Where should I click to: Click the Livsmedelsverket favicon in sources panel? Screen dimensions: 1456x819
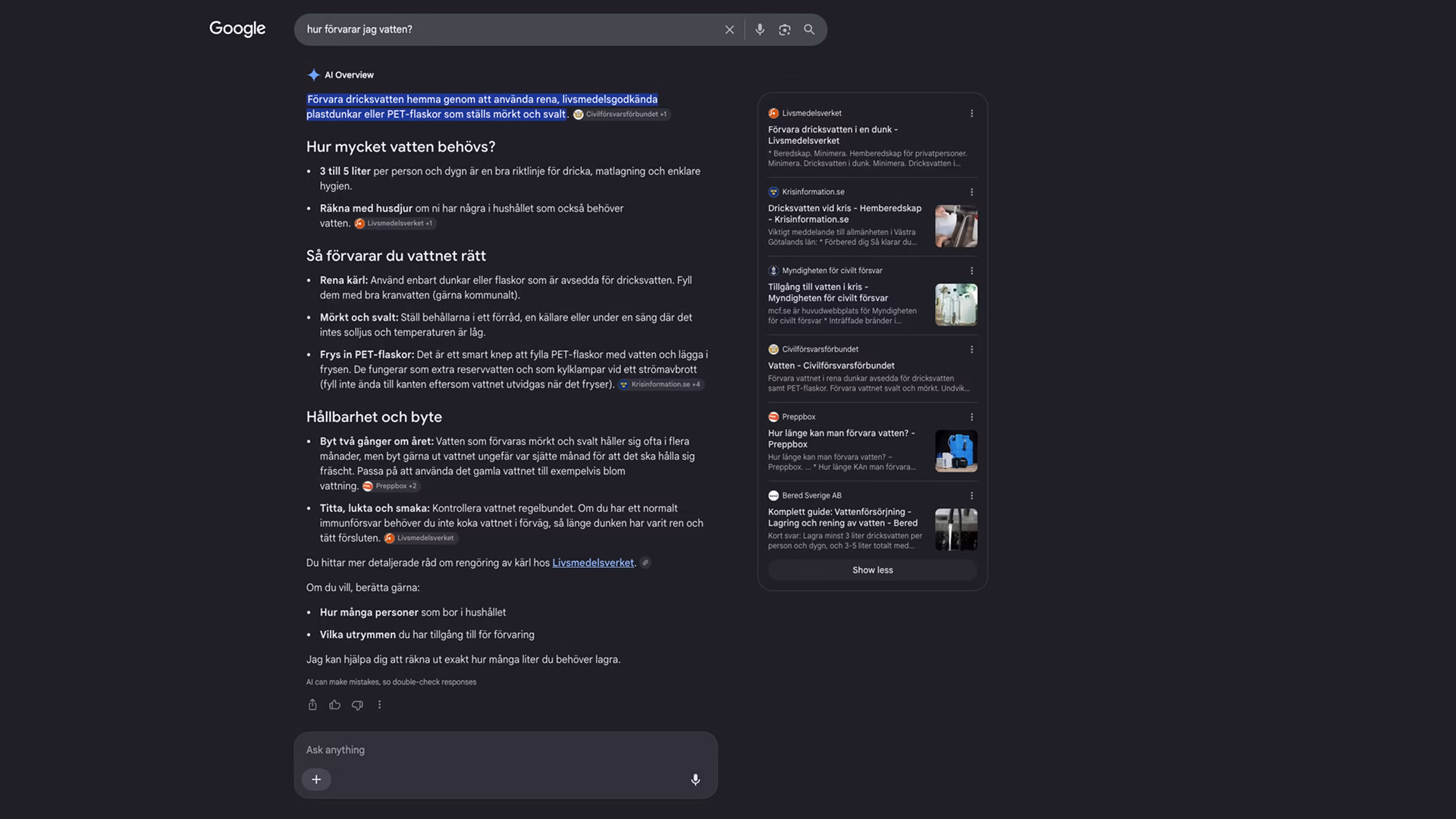click(773, 114)
